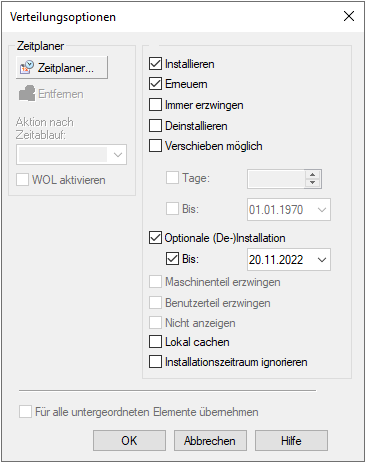The width and height of the screenshot is (366, 462).
Task: Open Hilfe for this dialog
Action: pyautogui.click(x=291, y=441)
